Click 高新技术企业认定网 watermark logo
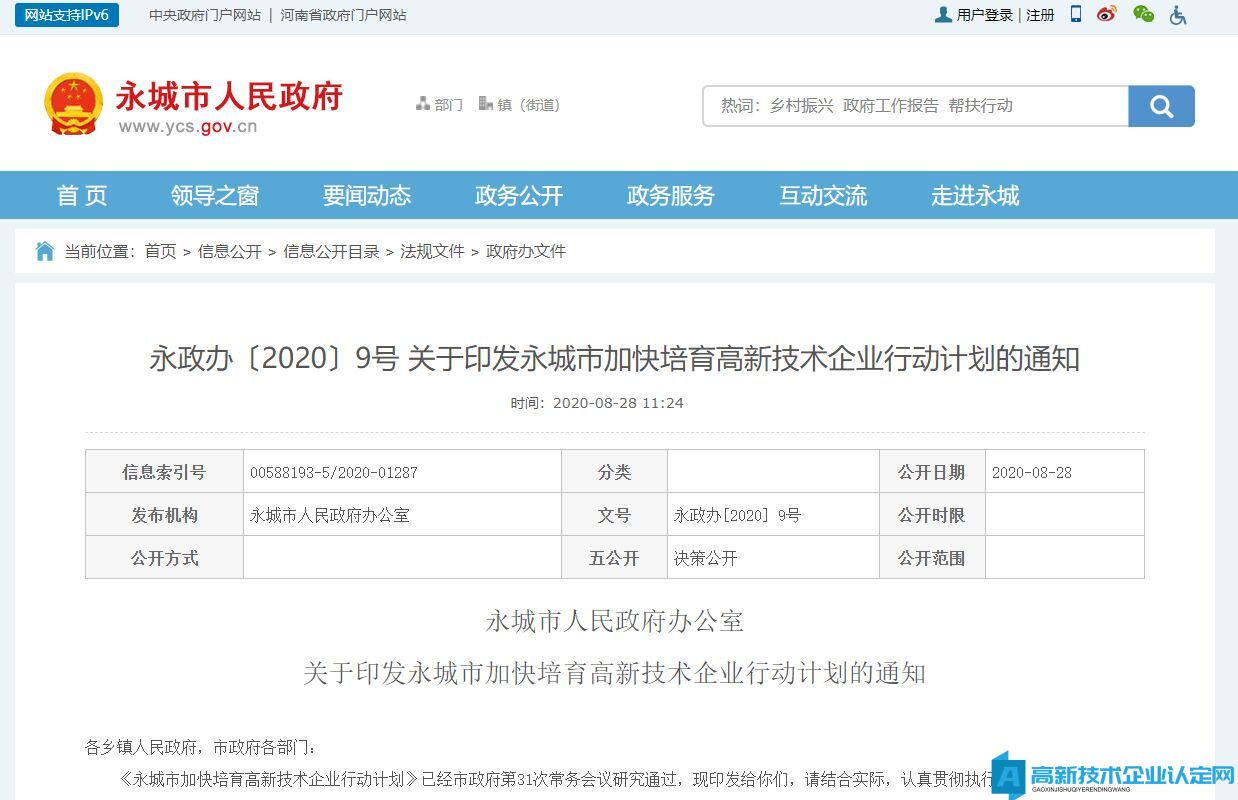Image resolution: width=1238 pixels, height=800 pixels. click(x=1117, y=775)
